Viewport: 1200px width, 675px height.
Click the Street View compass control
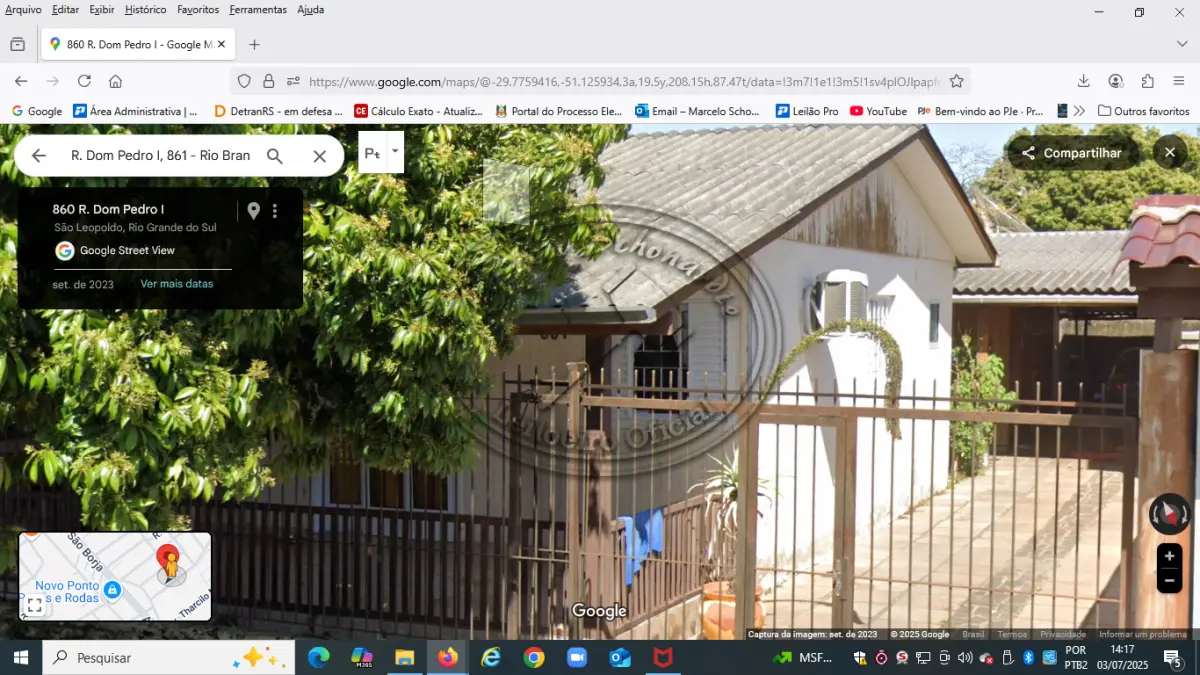tap(1170, 514)
